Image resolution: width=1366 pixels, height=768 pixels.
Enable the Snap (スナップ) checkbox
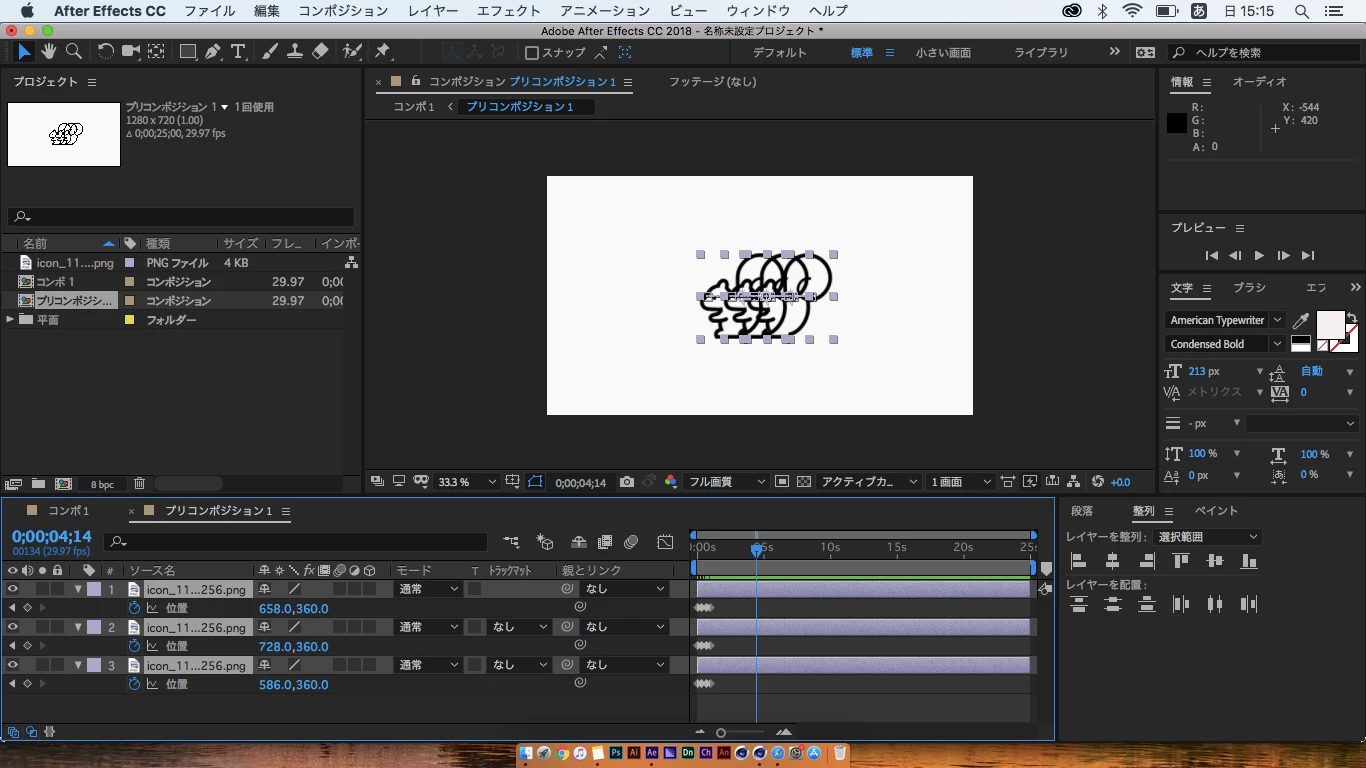(532, 53)
